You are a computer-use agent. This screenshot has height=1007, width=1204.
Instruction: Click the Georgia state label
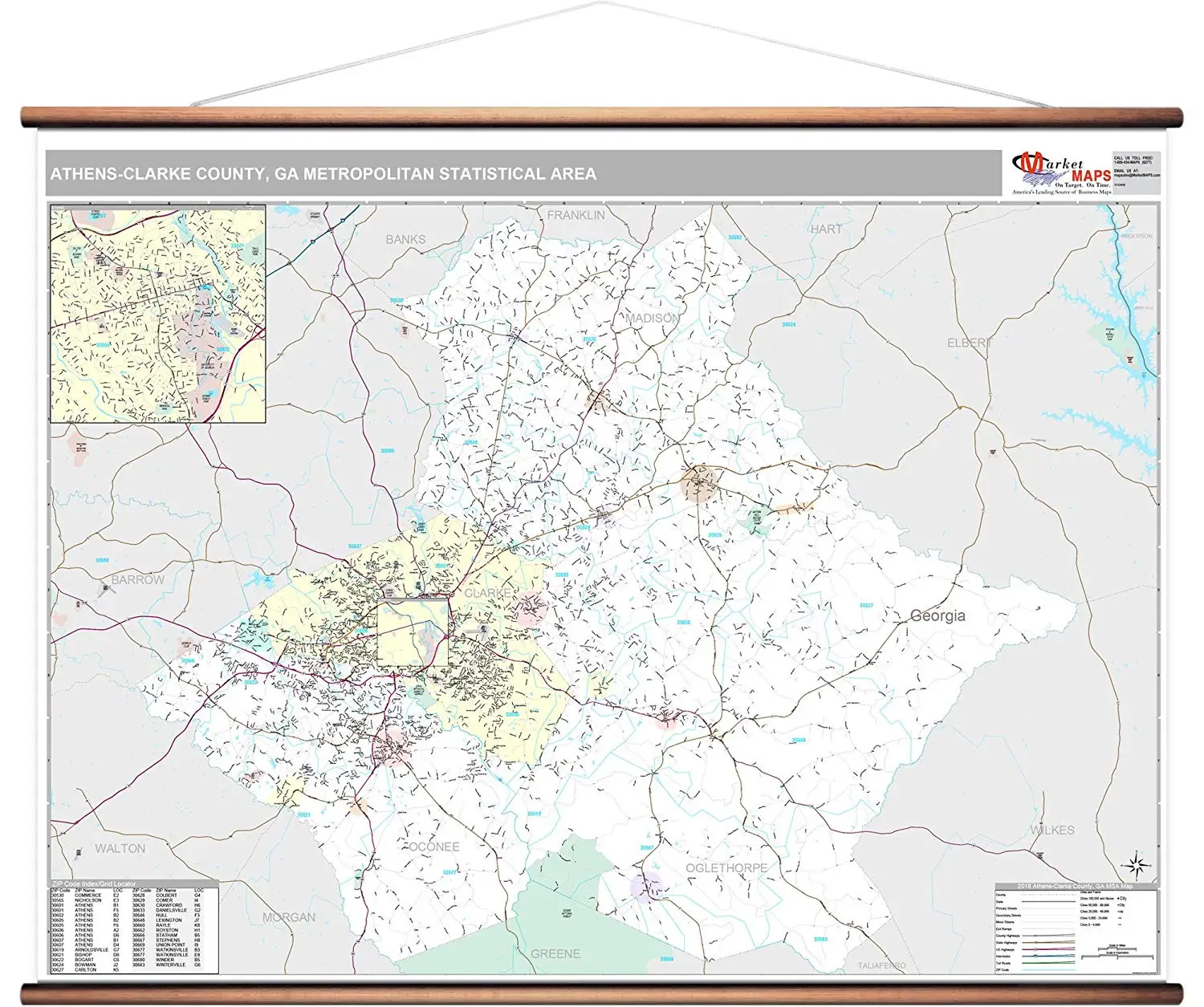(x=937, y=615)
